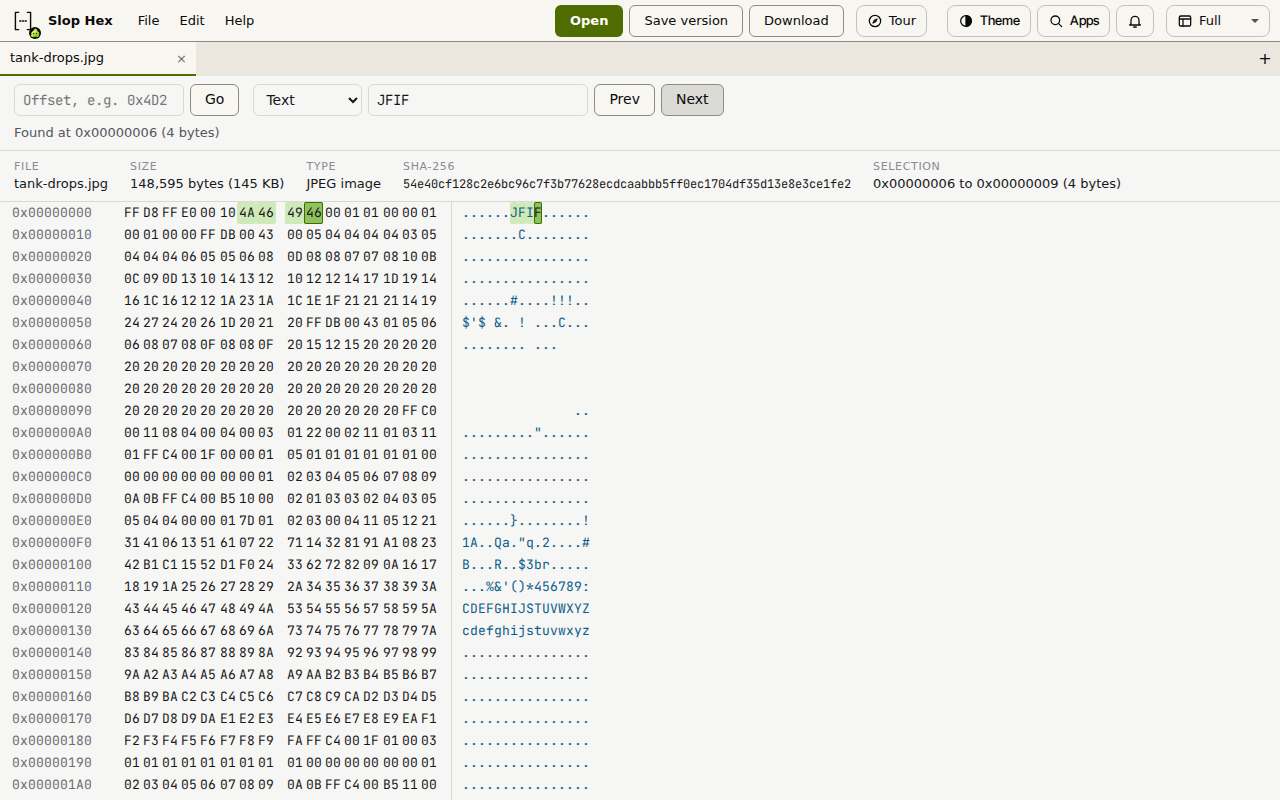Close the tank-drops.jpg tab
The width and height of the screenshot is (1280, 800).
click(x=181, y=59)
